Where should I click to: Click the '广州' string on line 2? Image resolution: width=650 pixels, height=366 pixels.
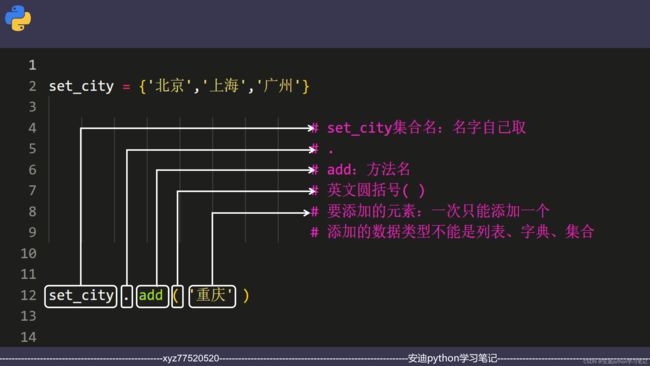[279, 86]
